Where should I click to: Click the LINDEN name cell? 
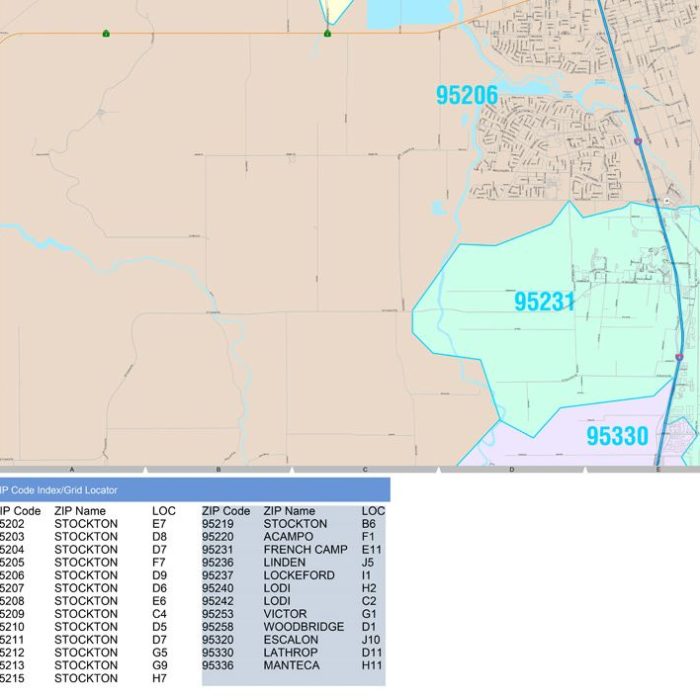pyautogui.click(x=284, y=562)
